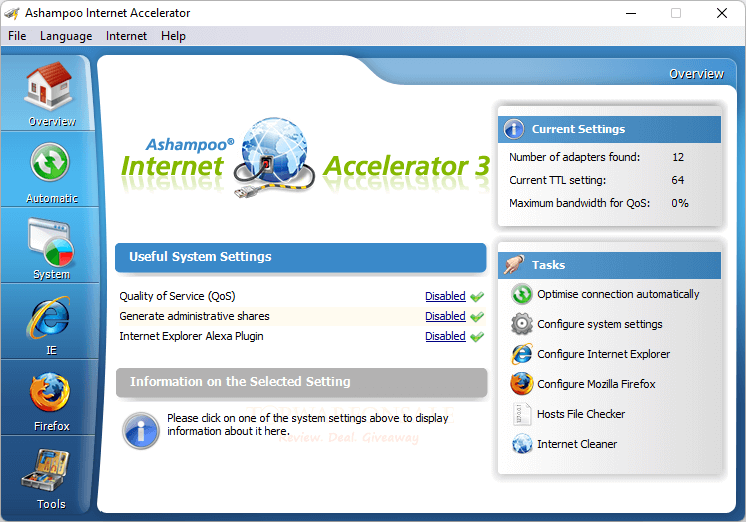Click the Number of adapters found value 12
The image size is (746, 522).
coord(678,157)
